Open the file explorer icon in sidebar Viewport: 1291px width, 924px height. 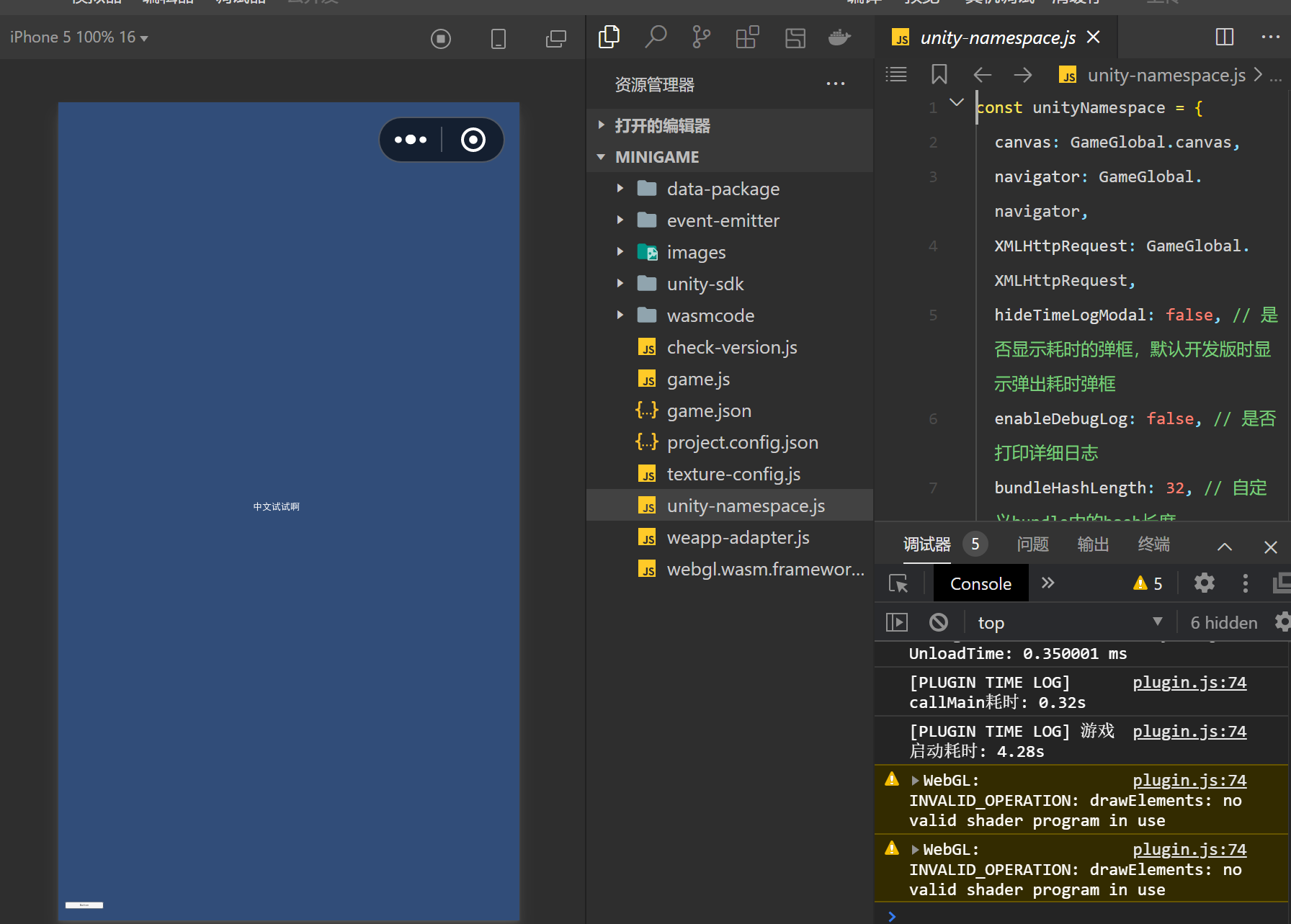609,37
